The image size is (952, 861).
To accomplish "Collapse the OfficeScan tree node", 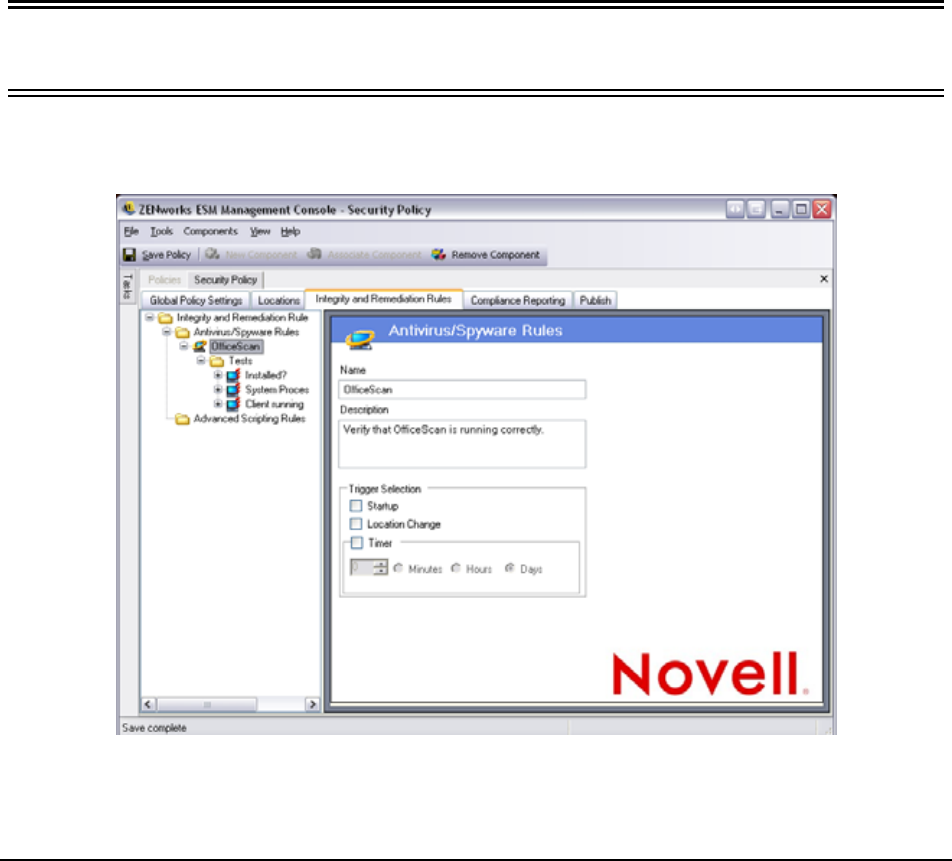I will click(x=183, y=346).
